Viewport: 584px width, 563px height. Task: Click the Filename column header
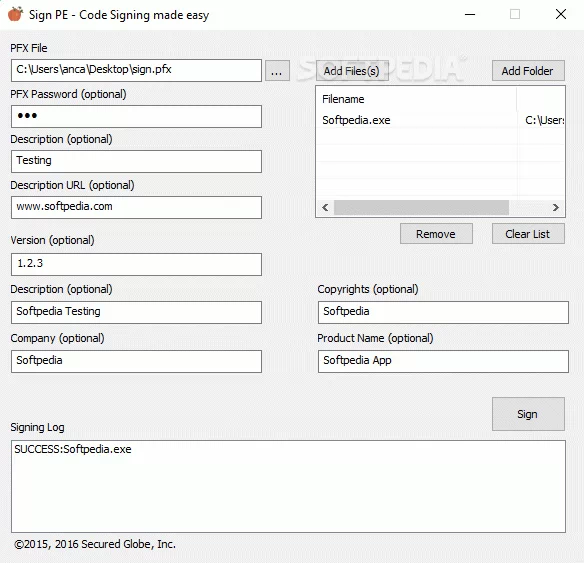416,99
